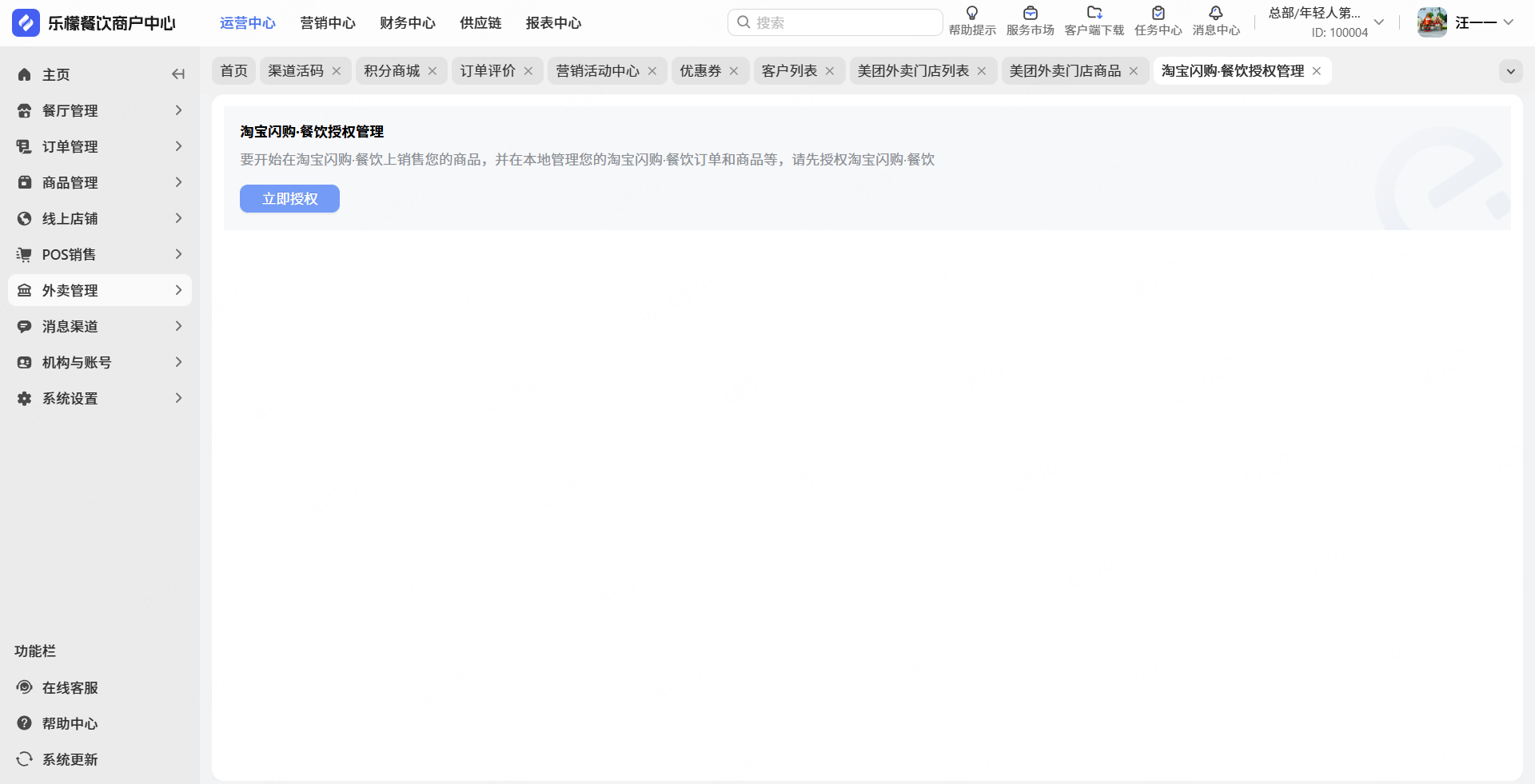Click the 立即授权 button
The width and height of the screenshot is (1535, 784).
(x=289, y=199)
